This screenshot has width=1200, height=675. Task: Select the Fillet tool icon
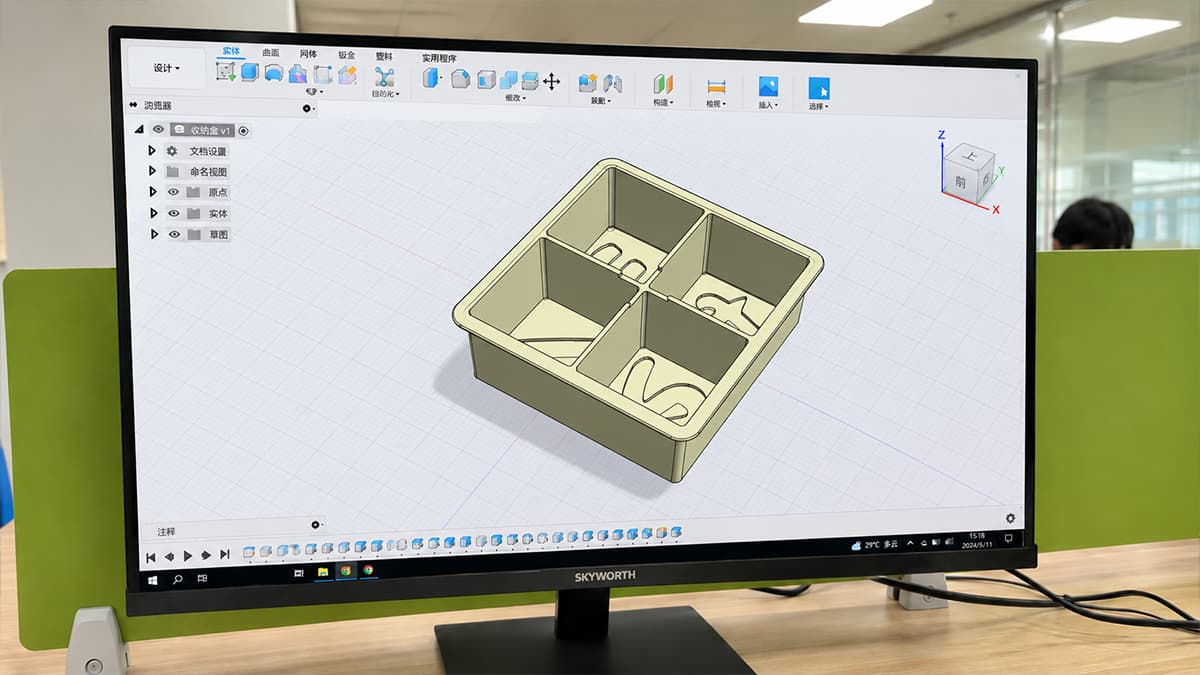point(460,79)
